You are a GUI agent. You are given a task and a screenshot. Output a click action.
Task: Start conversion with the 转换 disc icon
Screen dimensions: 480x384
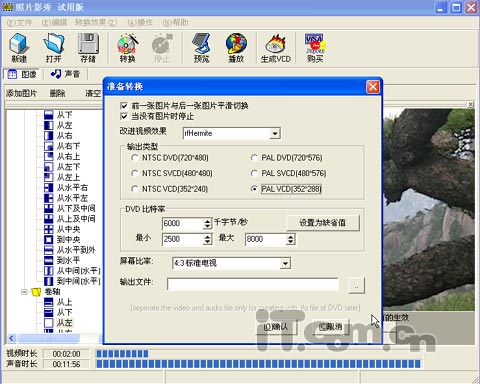(127, 48)
